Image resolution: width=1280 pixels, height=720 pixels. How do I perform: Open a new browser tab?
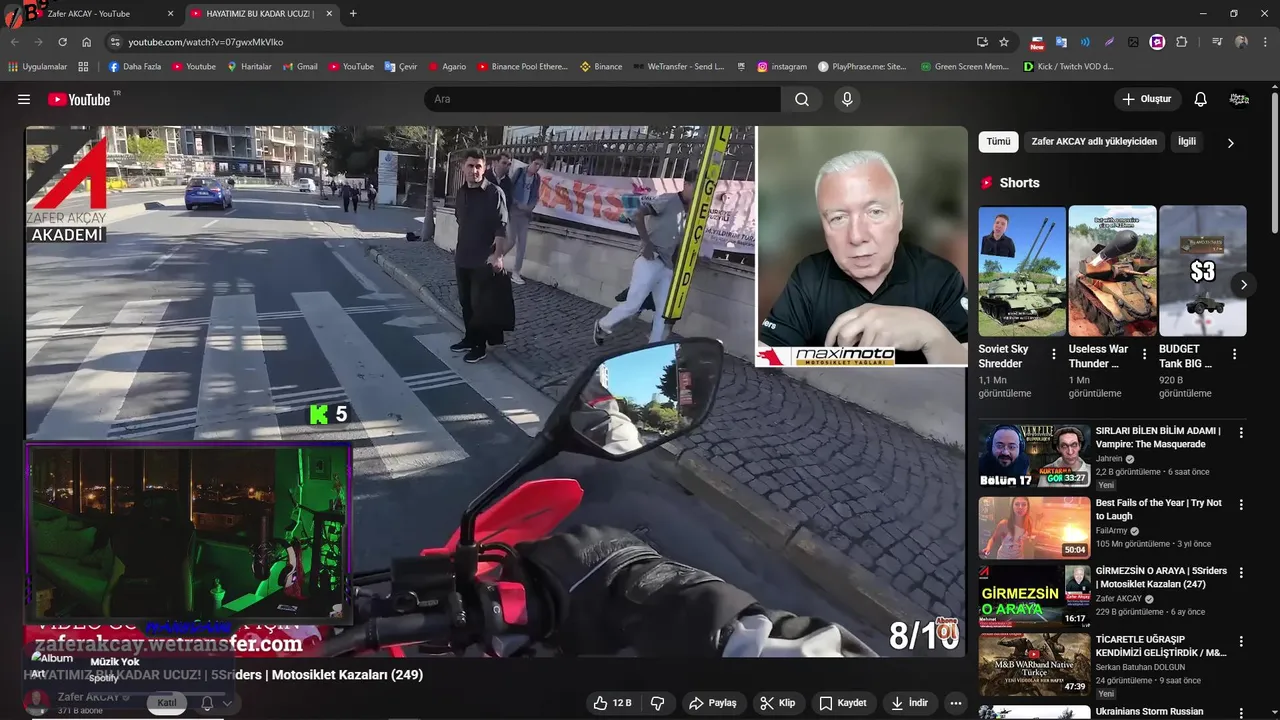353,14
